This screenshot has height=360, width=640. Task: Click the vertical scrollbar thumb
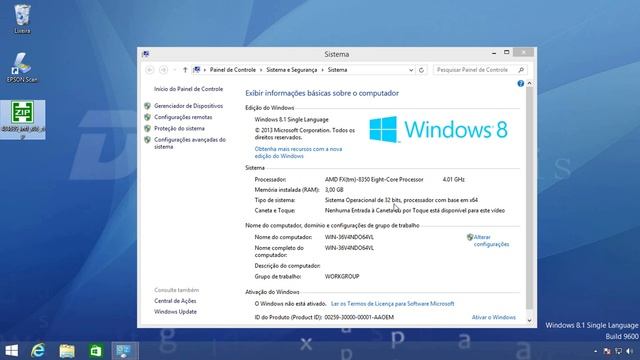[x=529, y=198]
